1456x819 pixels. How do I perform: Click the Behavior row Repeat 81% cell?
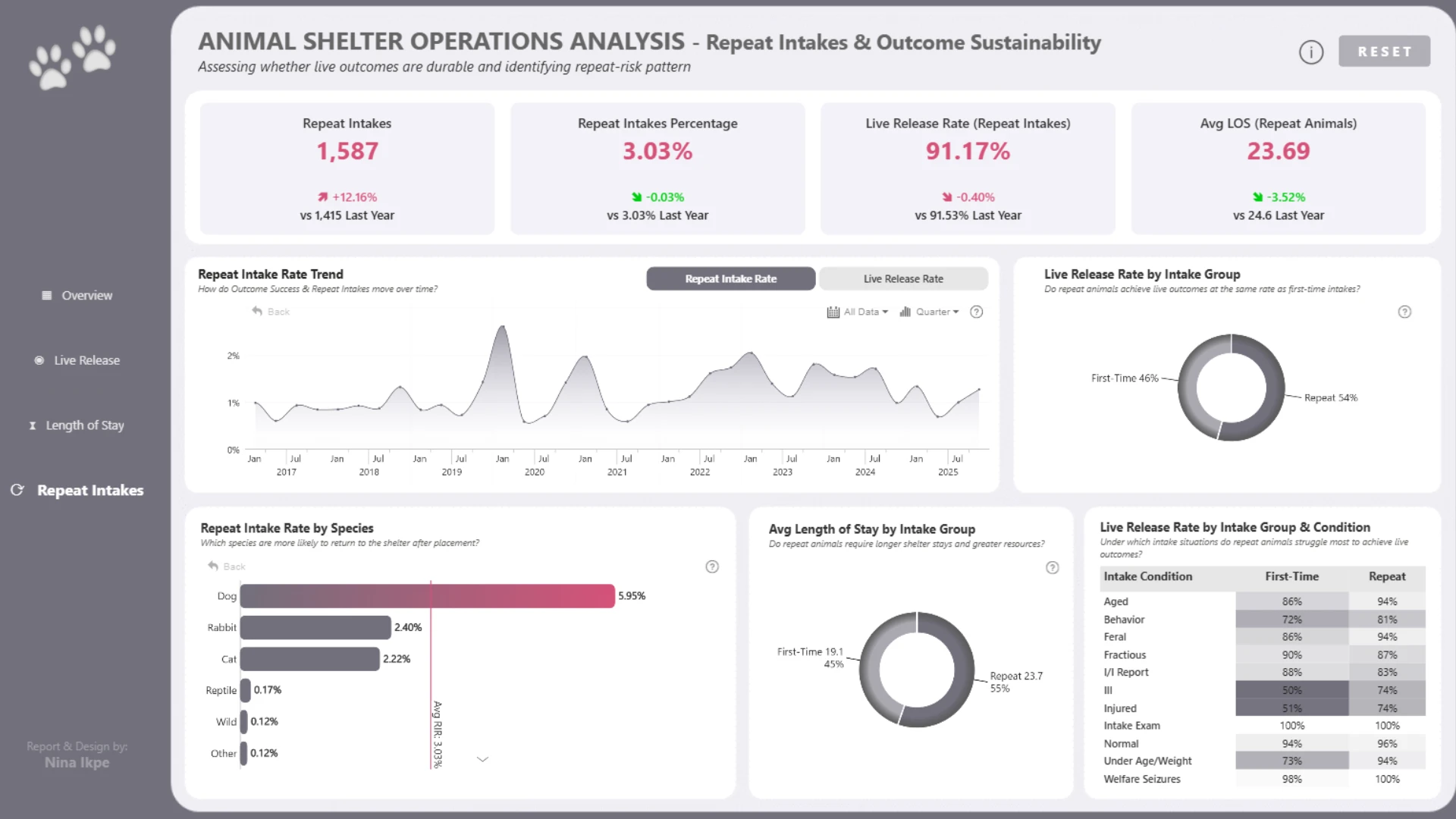1387,620
